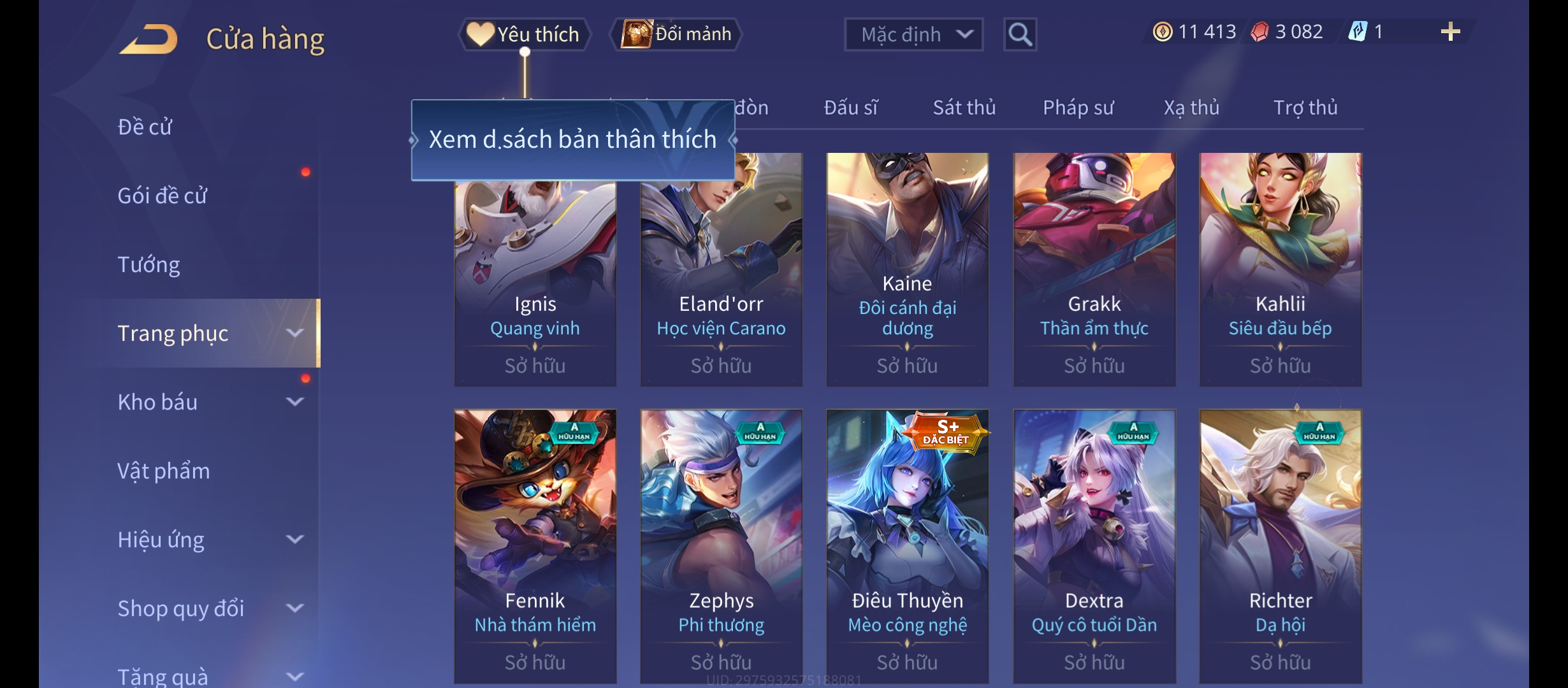Select the Điêu Thuyền Mèo công nghệ skin
Image resolution: width=1568 pixels, height=688 pixels.
pyautogui.click(x=907, y=547)
